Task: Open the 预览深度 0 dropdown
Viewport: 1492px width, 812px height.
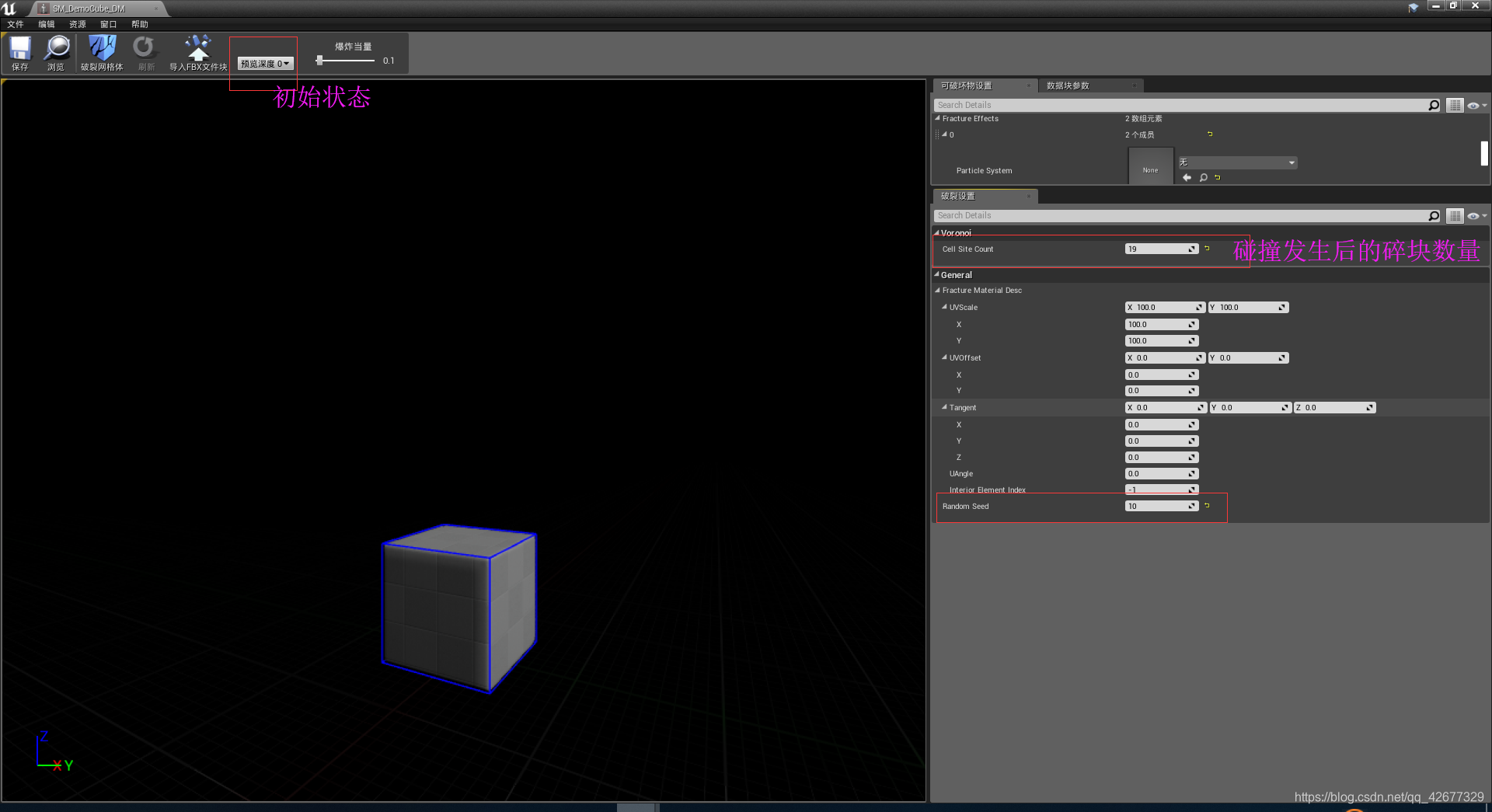Action: 265,64
